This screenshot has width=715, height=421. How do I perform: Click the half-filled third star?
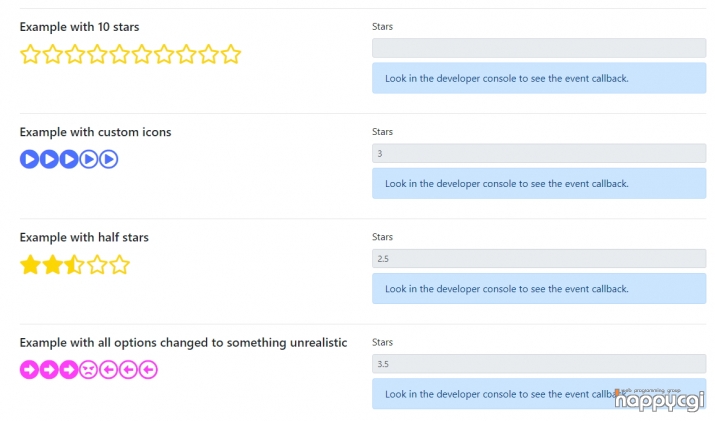(x=75, y=265)
